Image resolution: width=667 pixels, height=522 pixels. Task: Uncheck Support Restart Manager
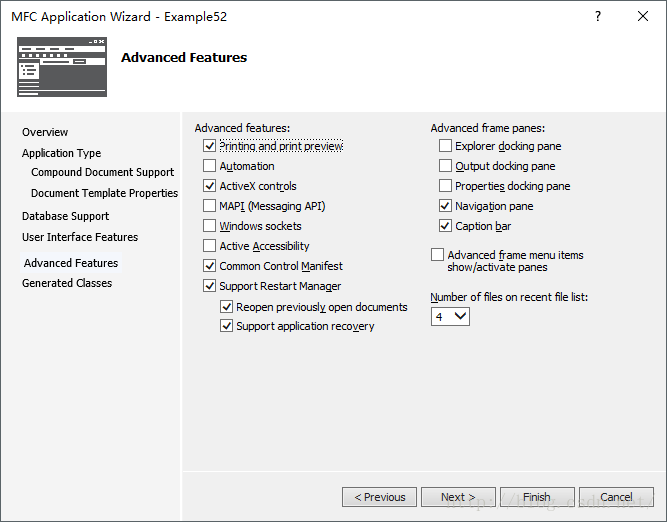pos(209,285)
